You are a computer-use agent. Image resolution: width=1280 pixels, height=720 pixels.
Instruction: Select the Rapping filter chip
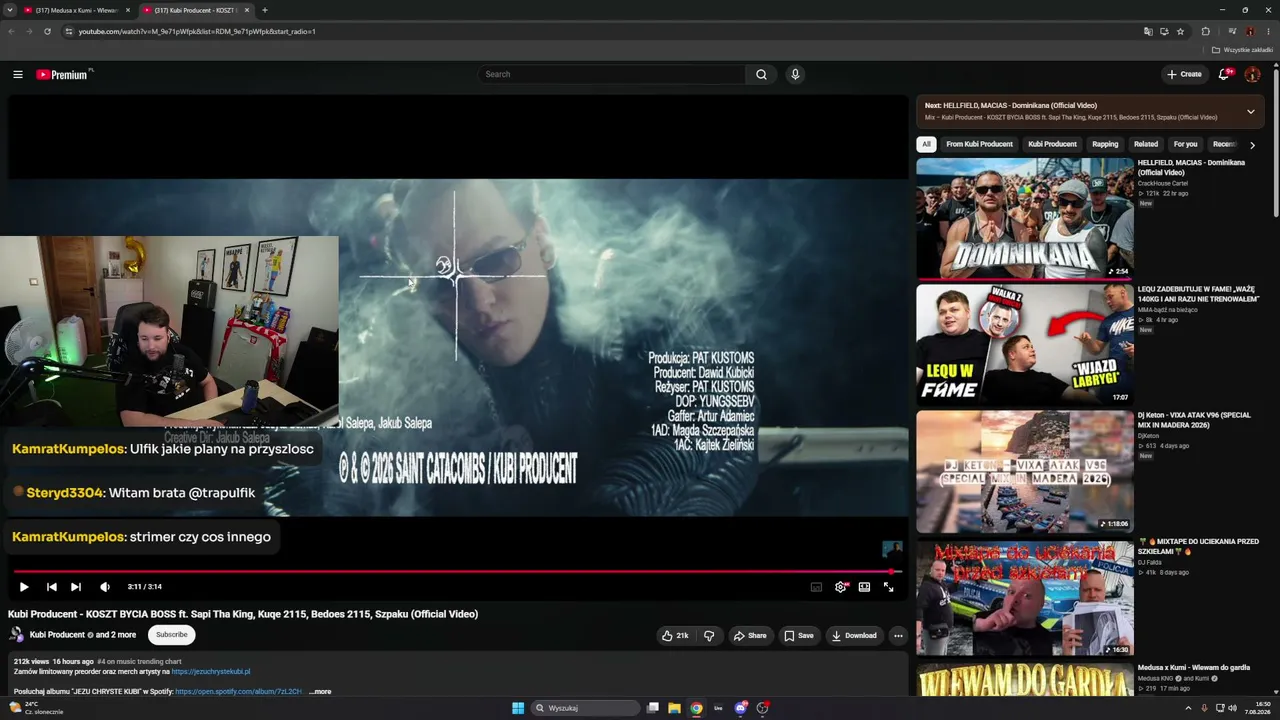(x=1105, y=144)
